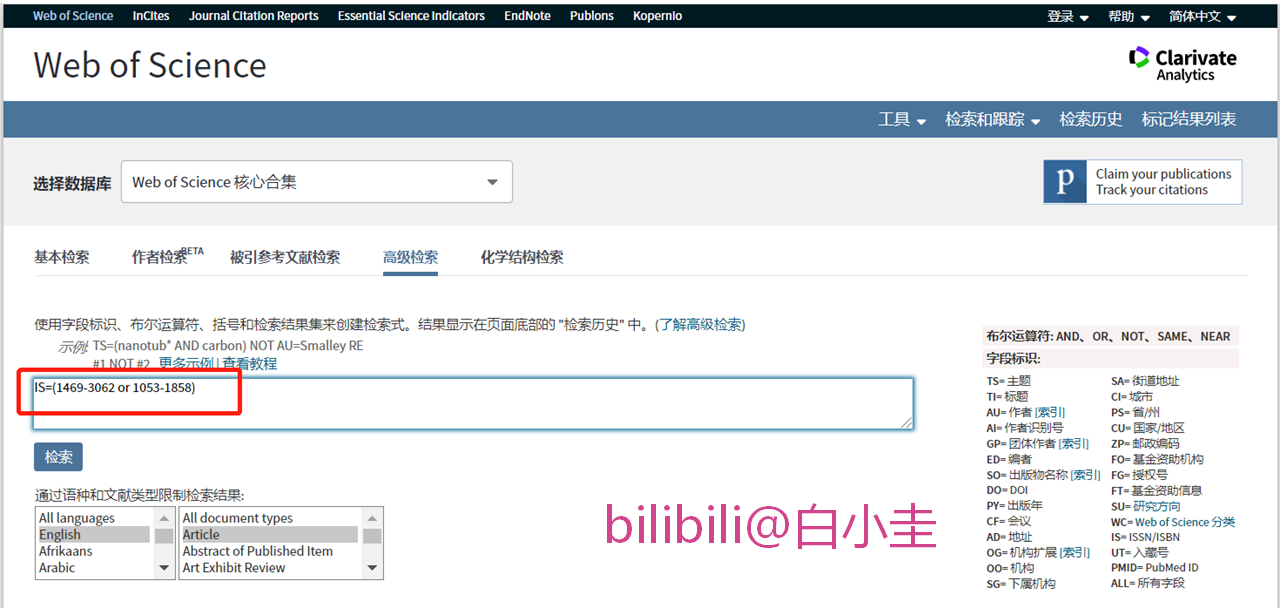Click PY= 出版年 field tag

click(x=1015, y=506)
